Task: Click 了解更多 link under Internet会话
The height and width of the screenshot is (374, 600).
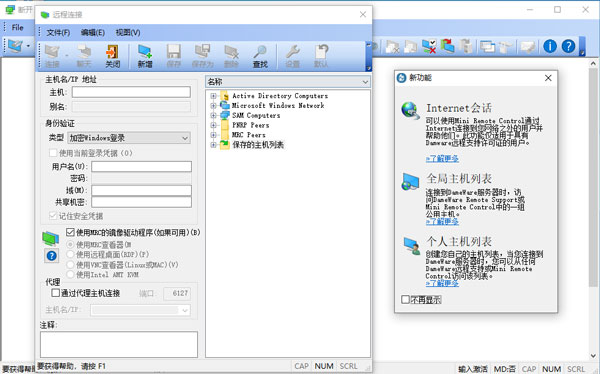Action: [442, 158]
